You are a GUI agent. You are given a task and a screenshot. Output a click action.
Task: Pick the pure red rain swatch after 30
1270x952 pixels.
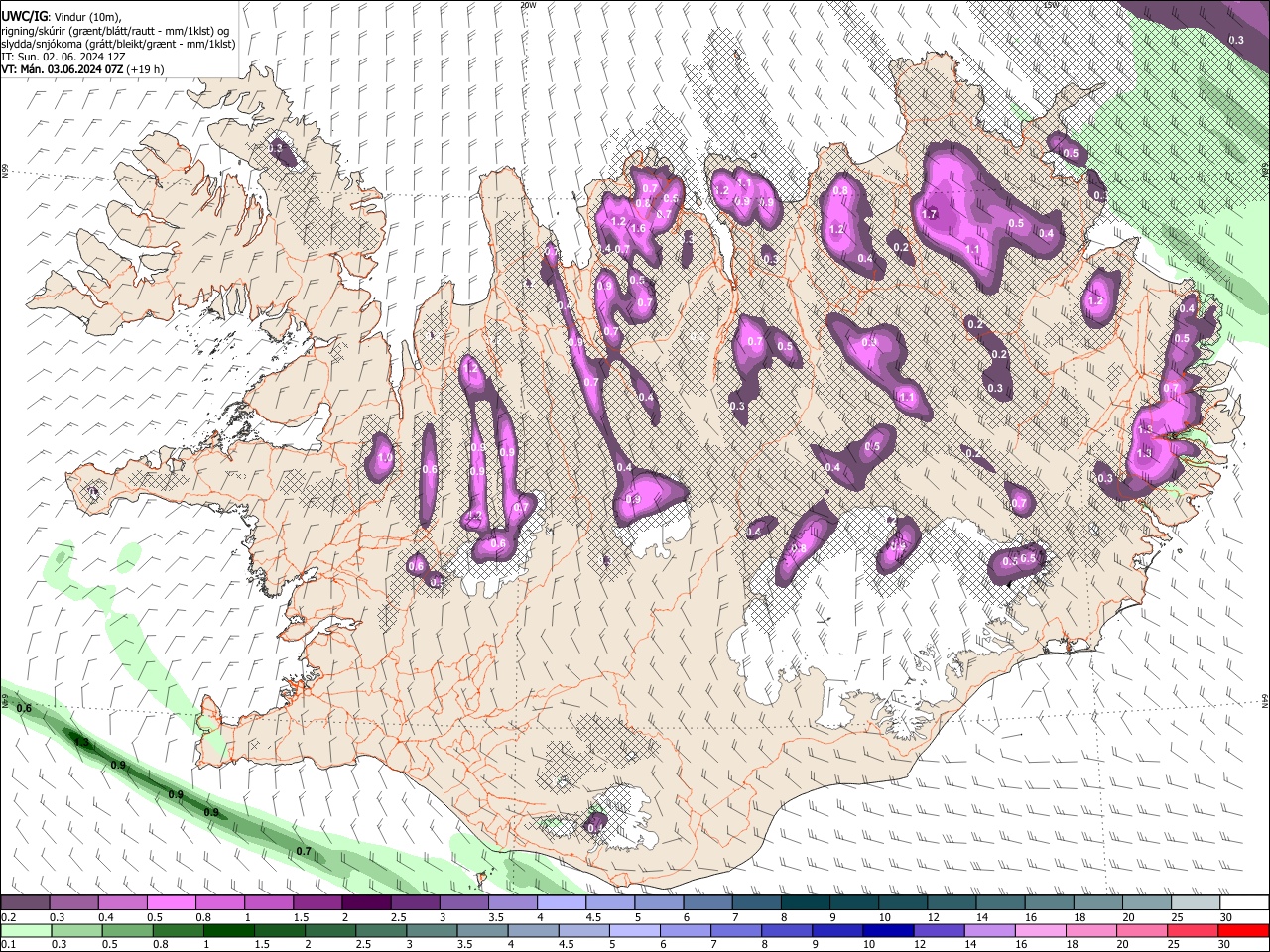(1241, 930)
